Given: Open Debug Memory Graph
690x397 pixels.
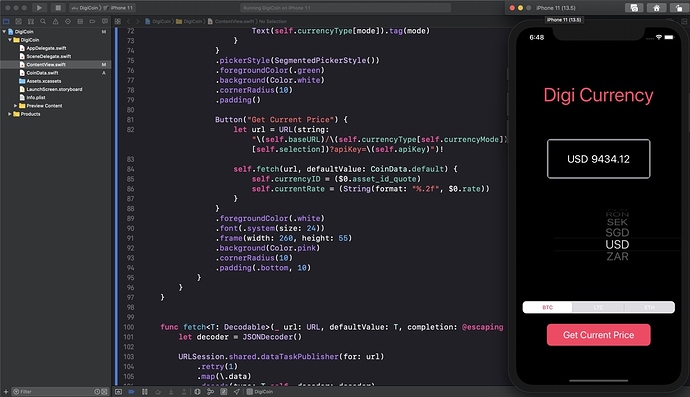Looking at the screenshot, I should (210, 391).
